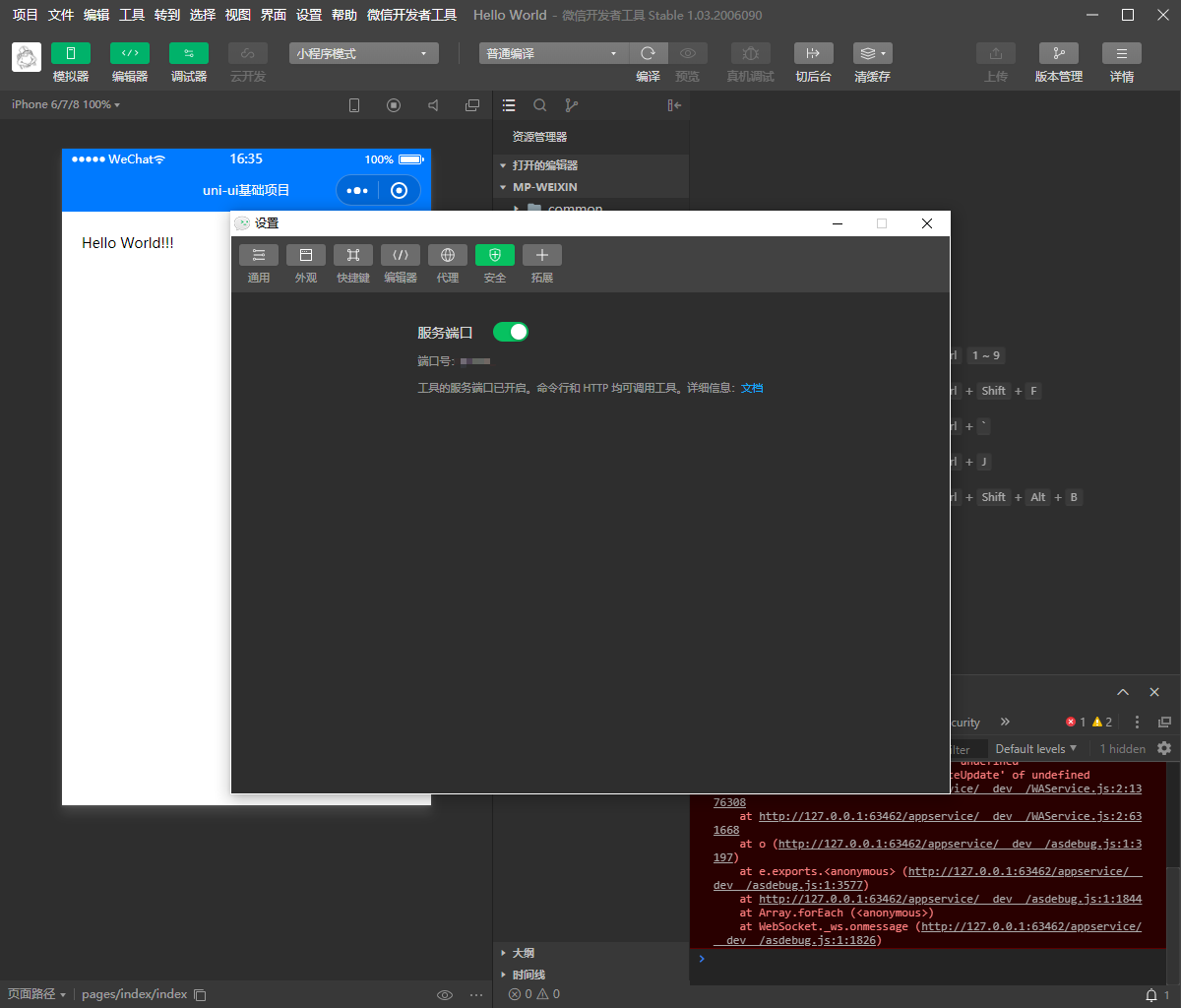Copy the pages/index/index path icon

200,995
